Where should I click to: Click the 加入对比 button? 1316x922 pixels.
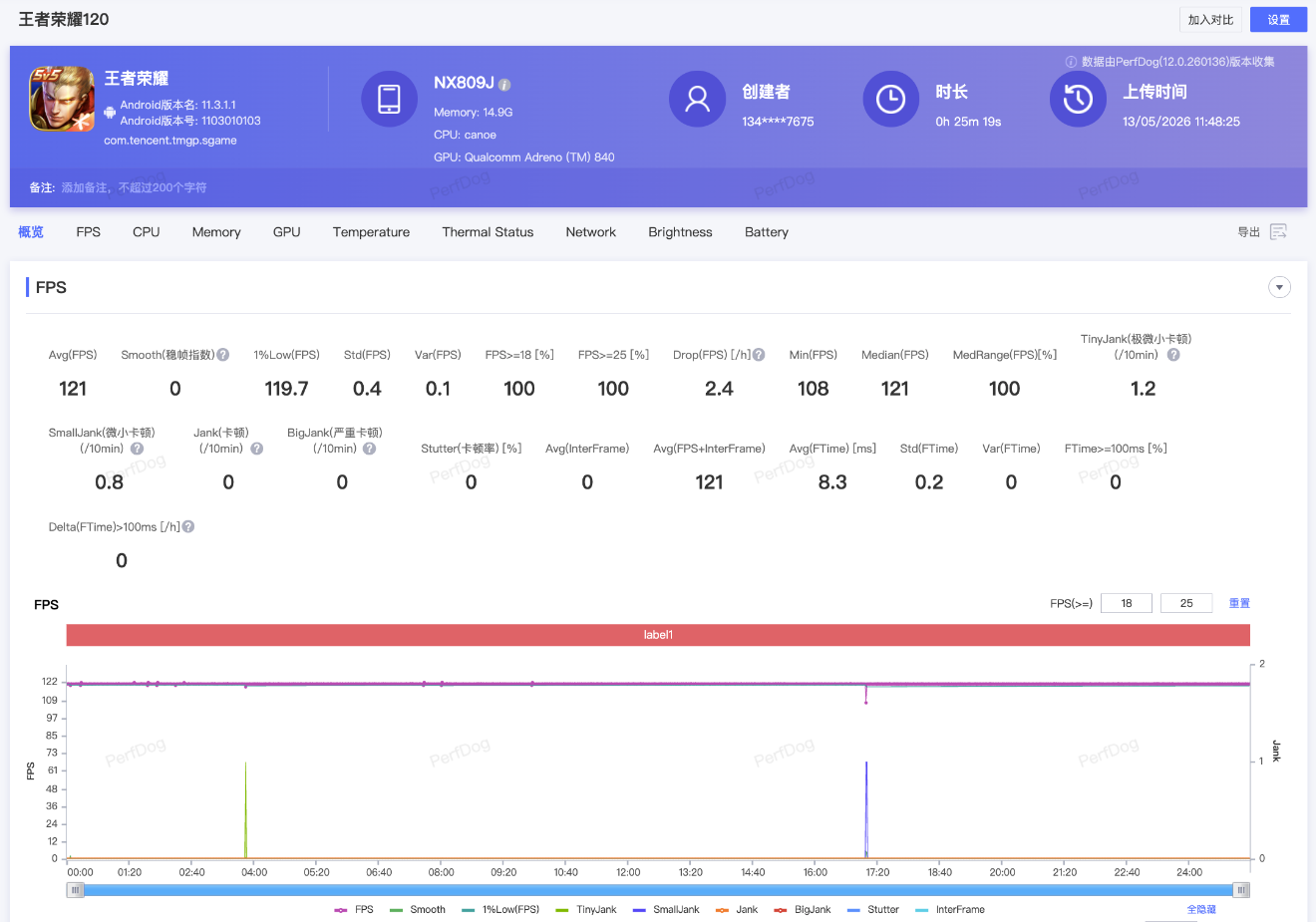[1210, 20]
